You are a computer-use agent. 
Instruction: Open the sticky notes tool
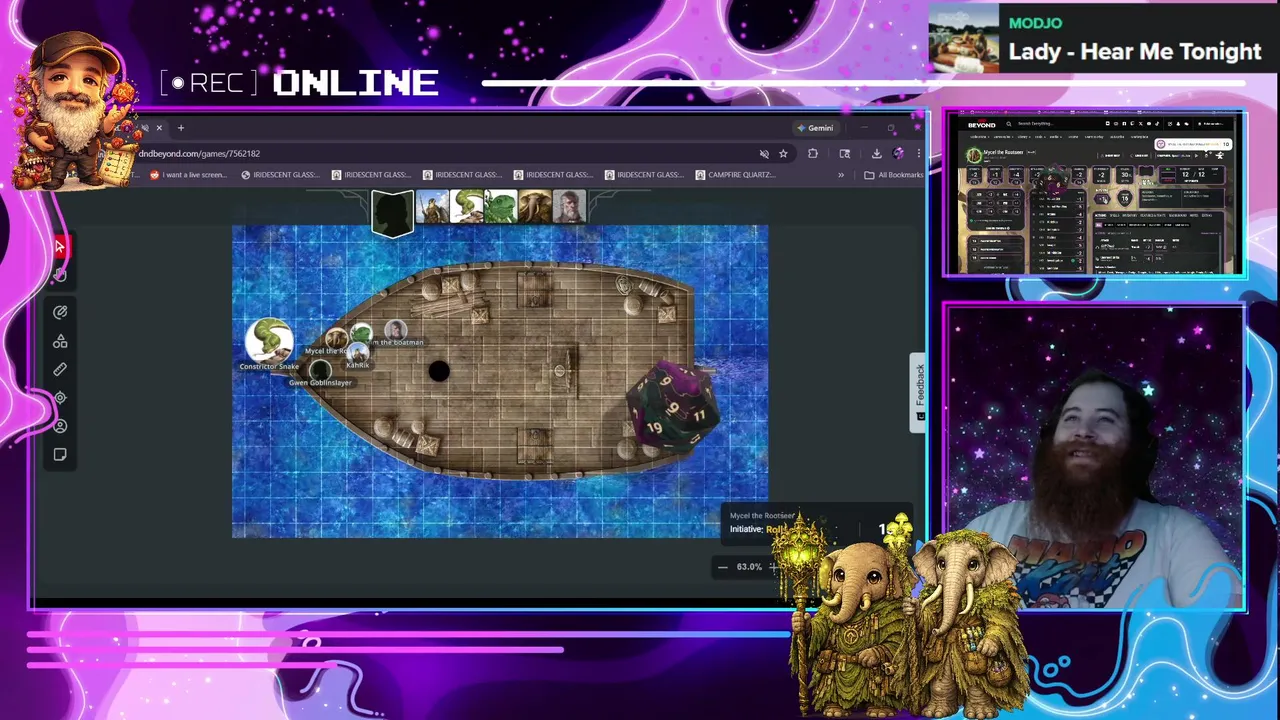[x=60, y=455]
